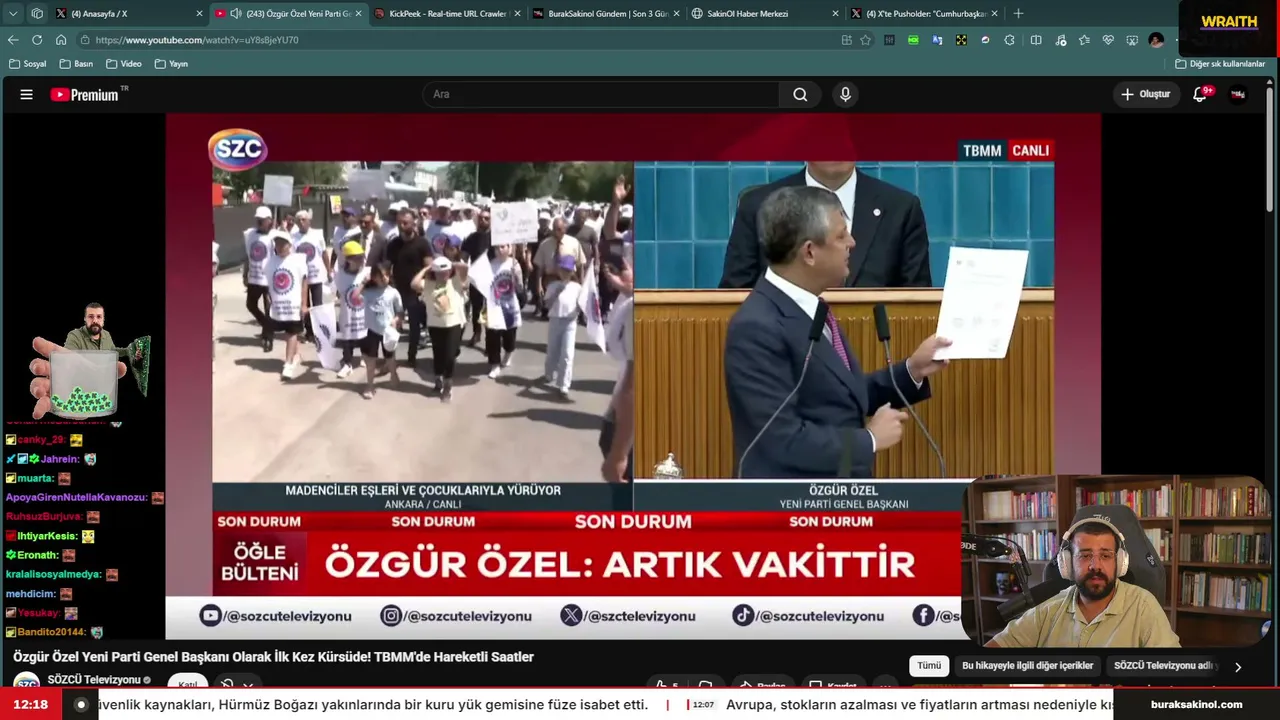The width and height of the screenshot is (1280, 720).
Task: Go back with the browser back arrow
Action: pyautogui.click(x=13, y=40)
